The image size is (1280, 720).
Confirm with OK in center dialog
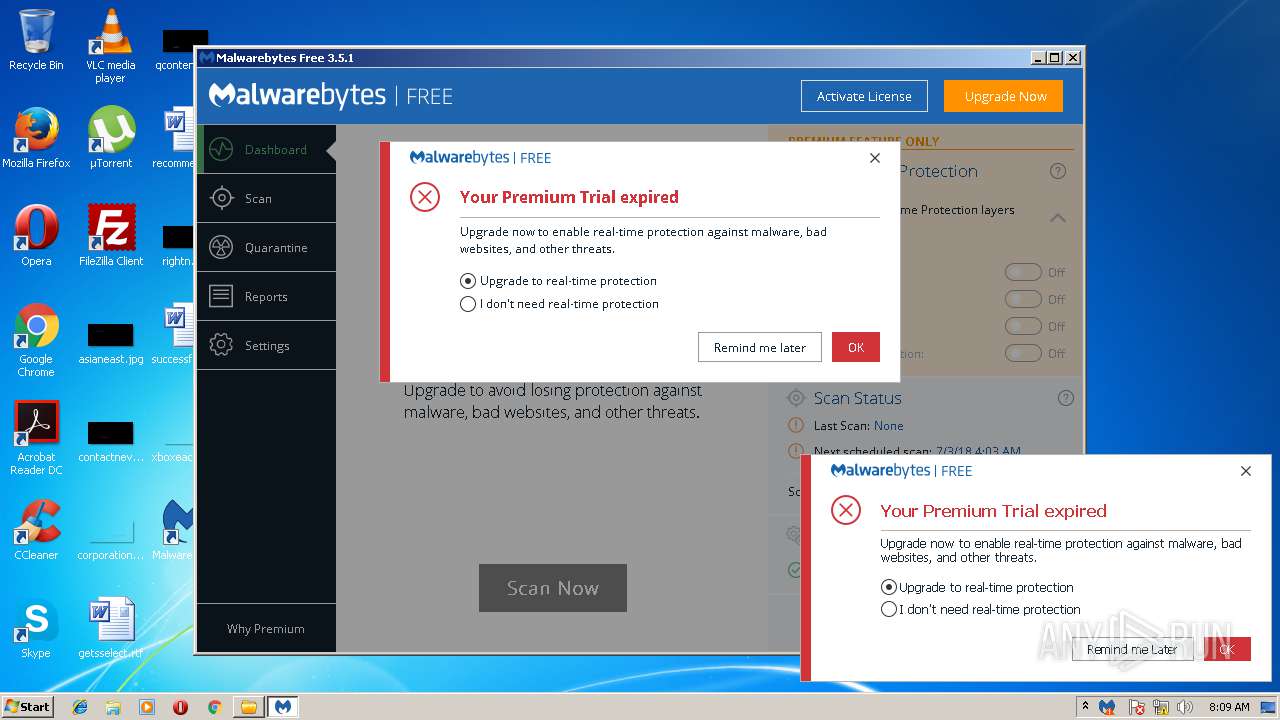pos(856,347)
